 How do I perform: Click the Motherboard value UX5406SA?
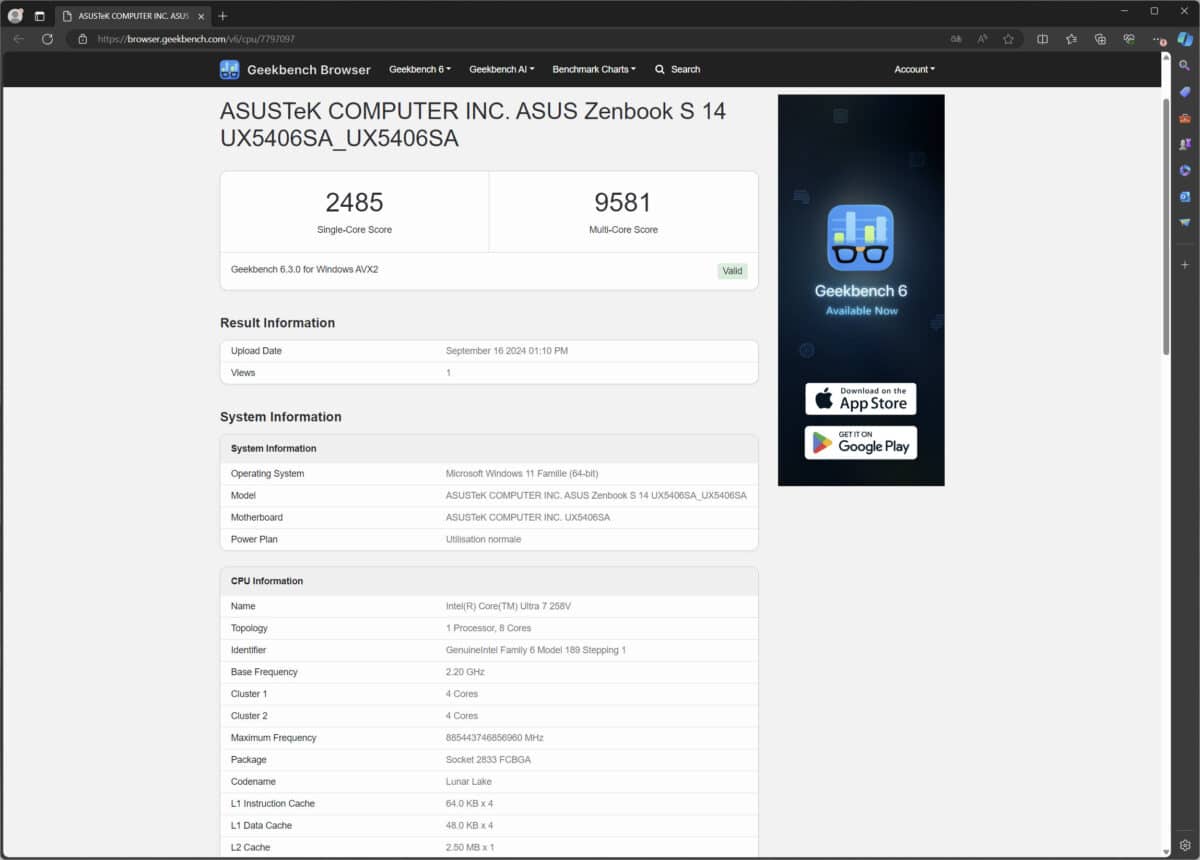pos(528,518)
